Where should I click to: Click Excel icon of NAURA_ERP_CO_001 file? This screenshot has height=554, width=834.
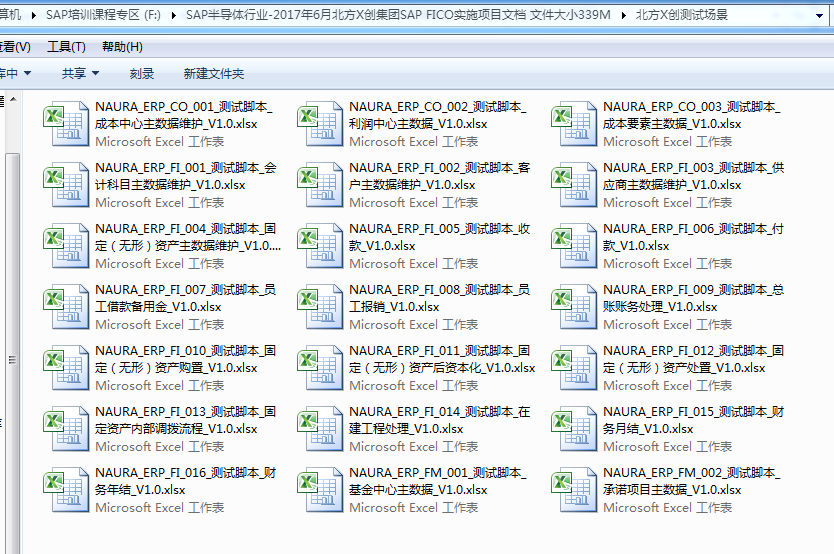click(66, 123)
